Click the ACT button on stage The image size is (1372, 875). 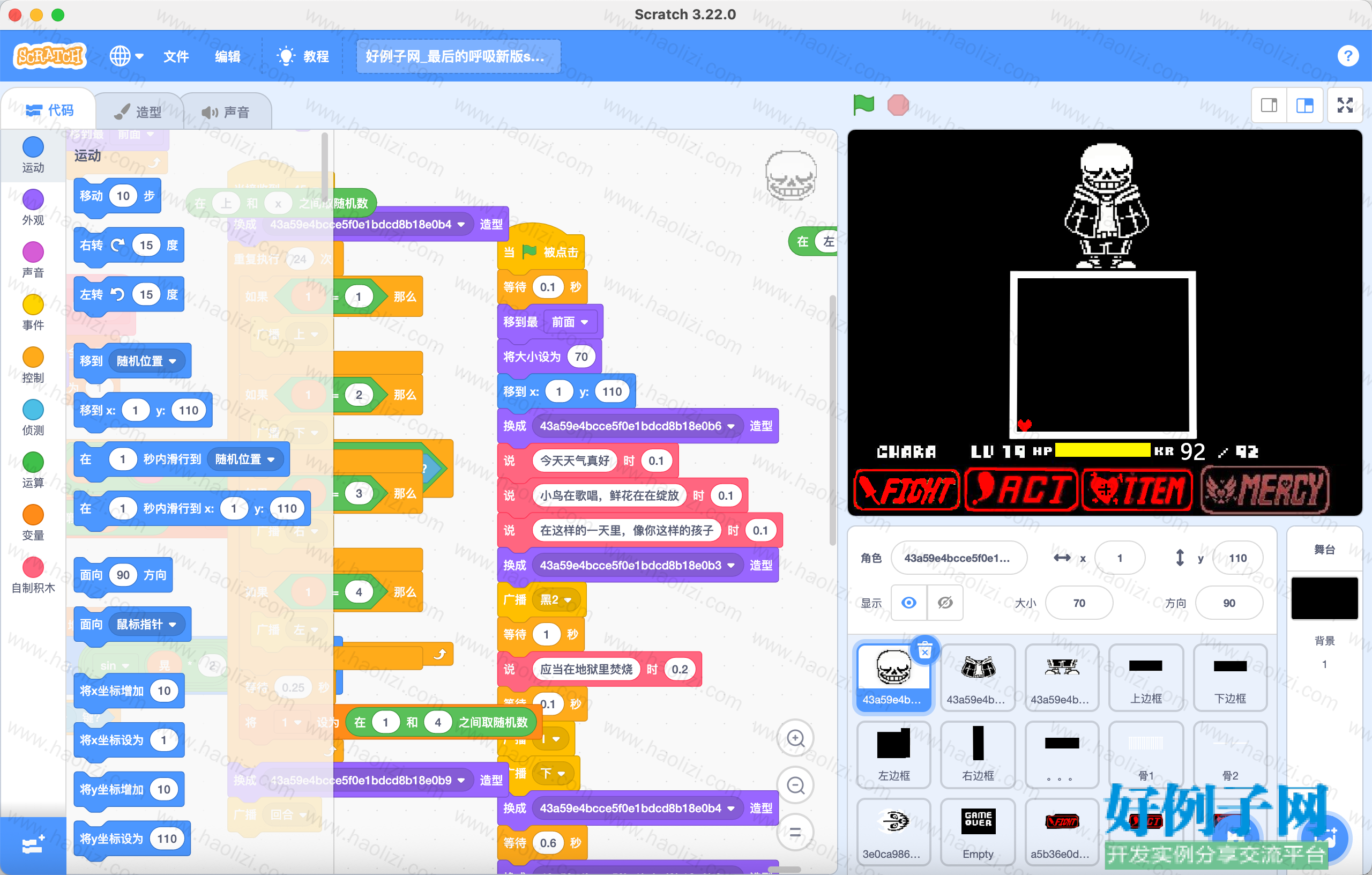(x=1021, y=490)
